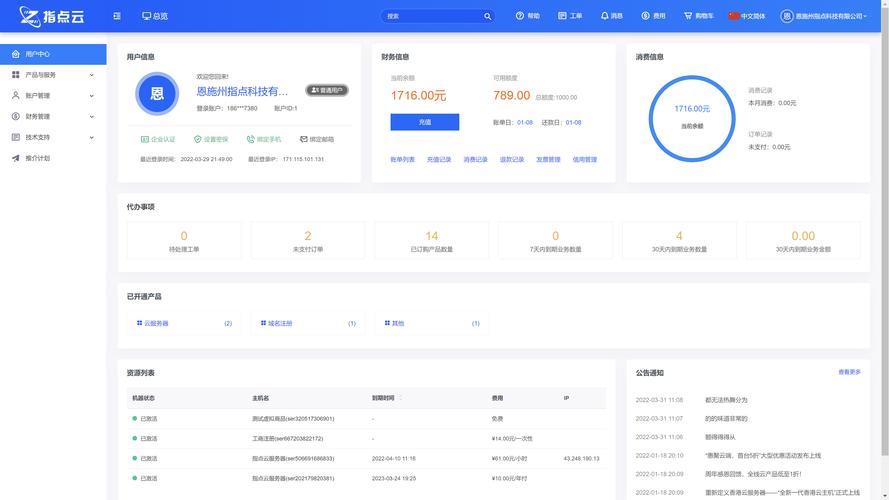The height and width of the screenshot is (500, 889).
Task: Click the 绑定邮箱 email binding status
Action: [316, 139]
